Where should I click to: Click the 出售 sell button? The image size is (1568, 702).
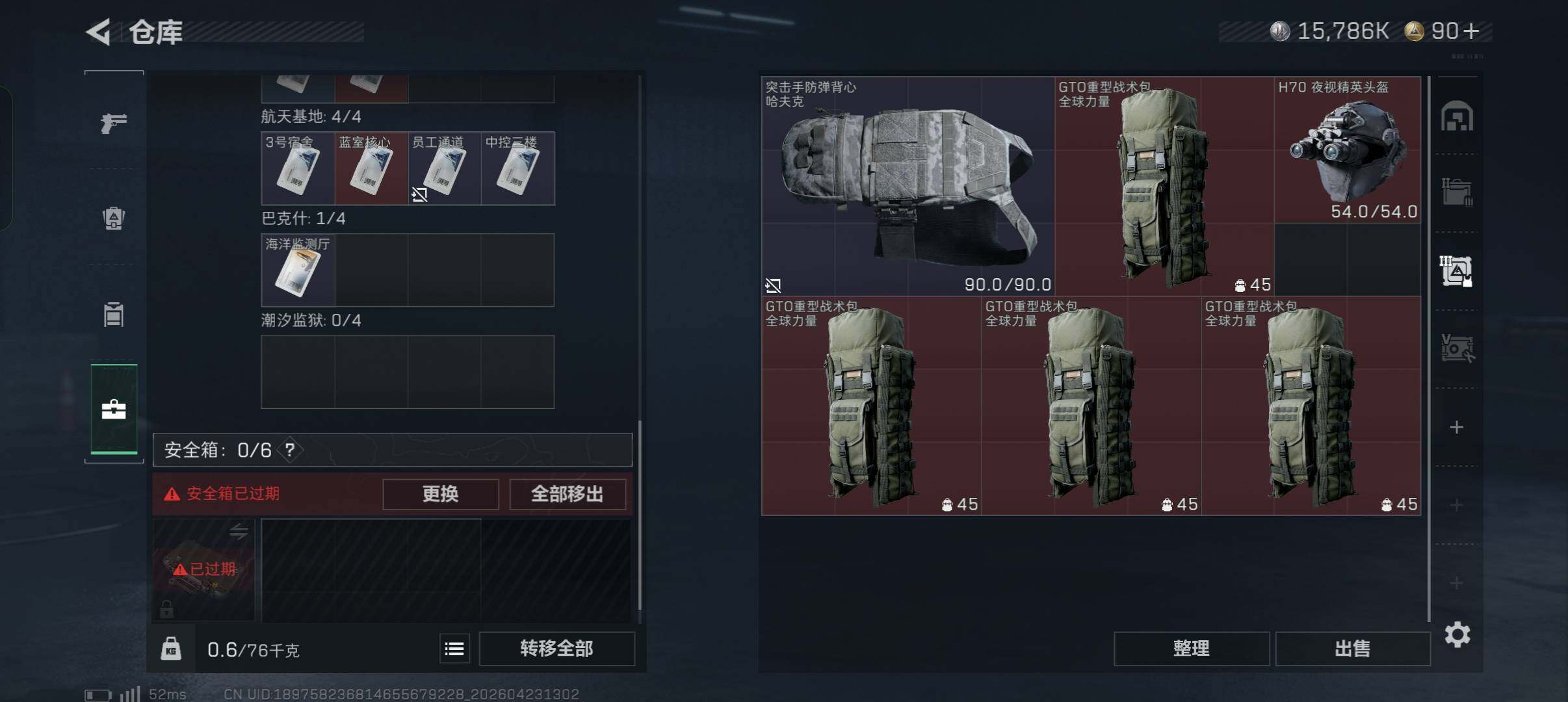pyautogui.click(x=1352, y=648)
